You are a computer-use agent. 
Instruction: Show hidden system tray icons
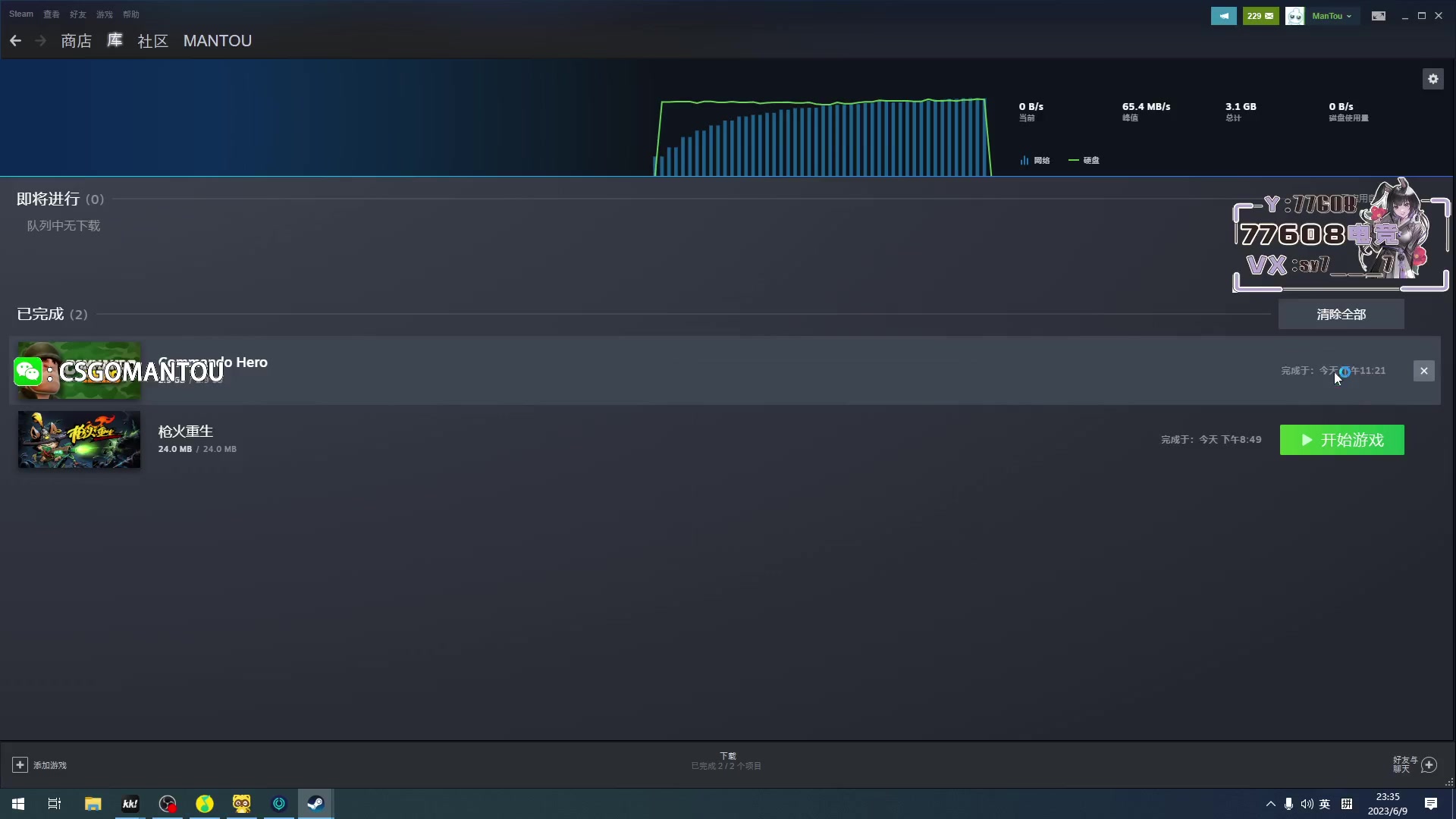coord(1270,804)
